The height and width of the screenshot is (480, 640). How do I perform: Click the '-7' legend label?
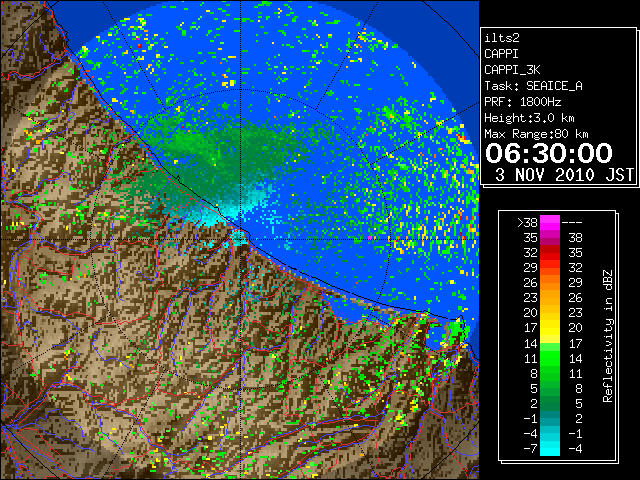(530, 449)
